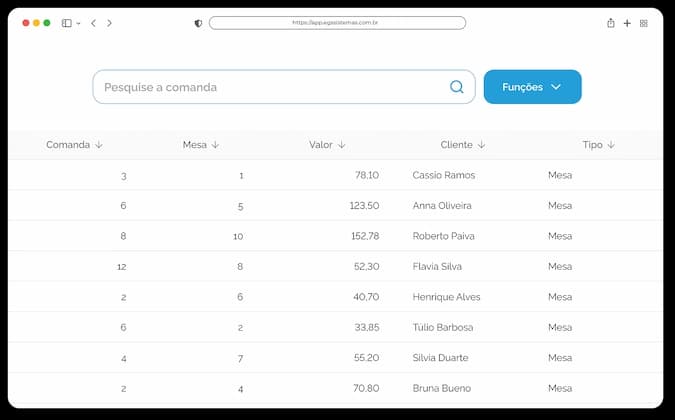Image resolution: width=675 pixels, height=420 pixels.
Task: Click the browser address bar
Action: [337, 23]
